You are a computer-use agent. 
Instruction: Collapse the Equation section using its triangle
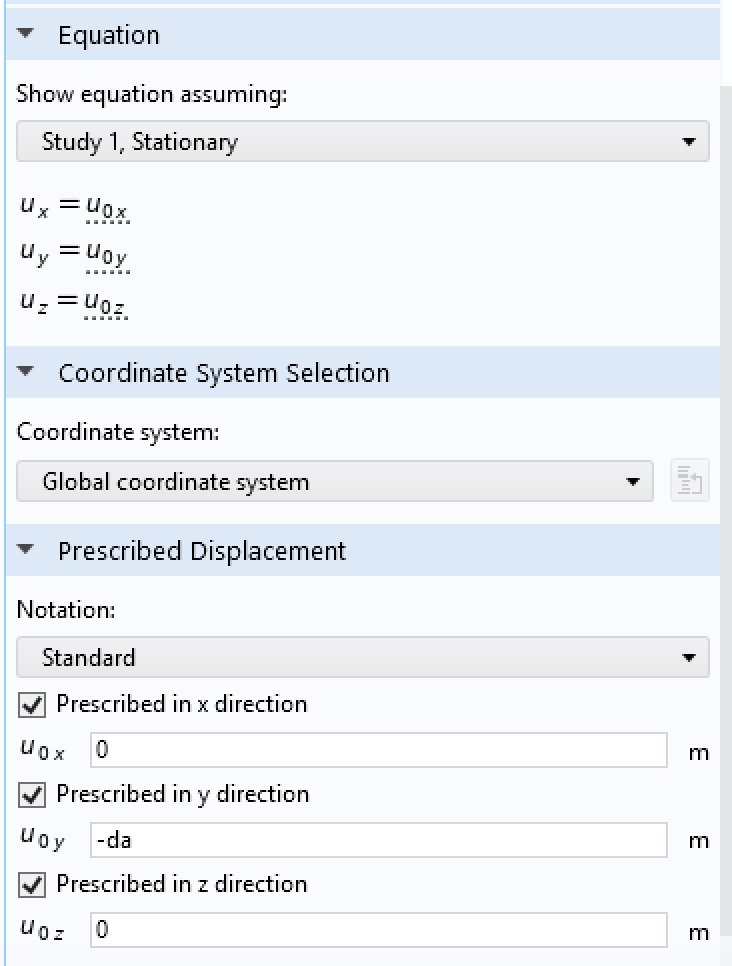coord(27,35)
